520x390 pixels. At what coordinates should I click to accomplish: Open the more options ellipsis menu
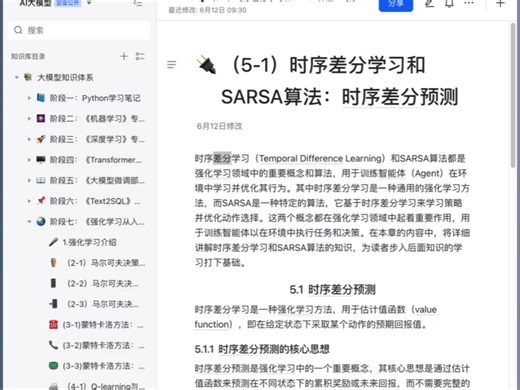click(469, 3)
